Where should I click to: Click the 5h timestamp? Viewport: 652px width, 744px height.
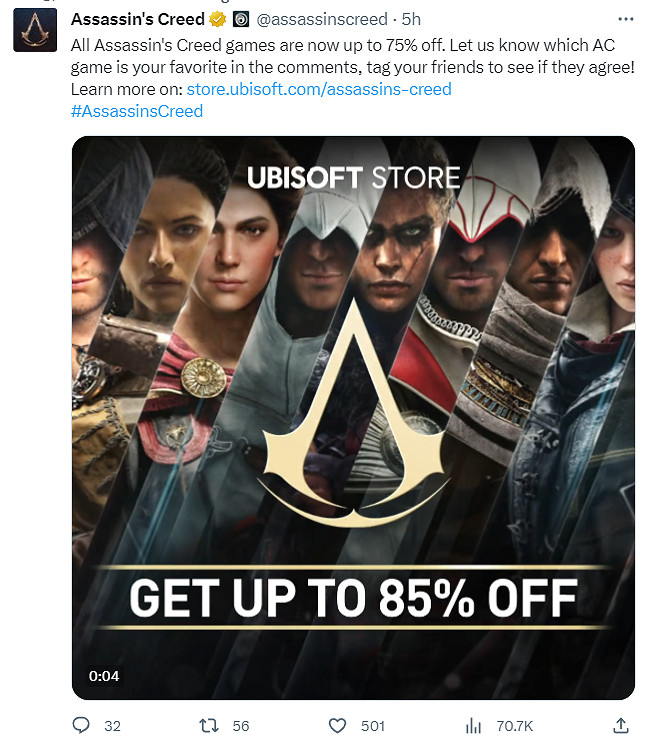pyautogui.click(x=411, y=19)
